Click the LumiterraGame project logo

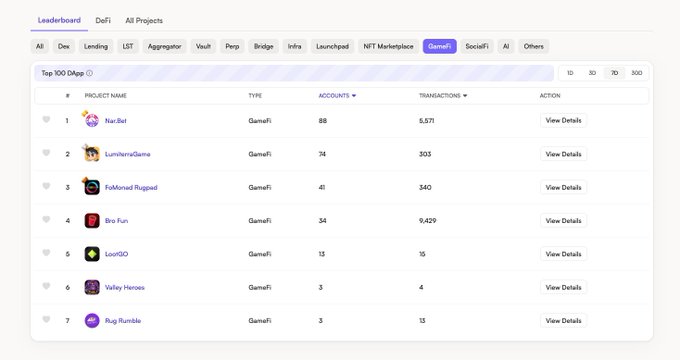point(92,154)
